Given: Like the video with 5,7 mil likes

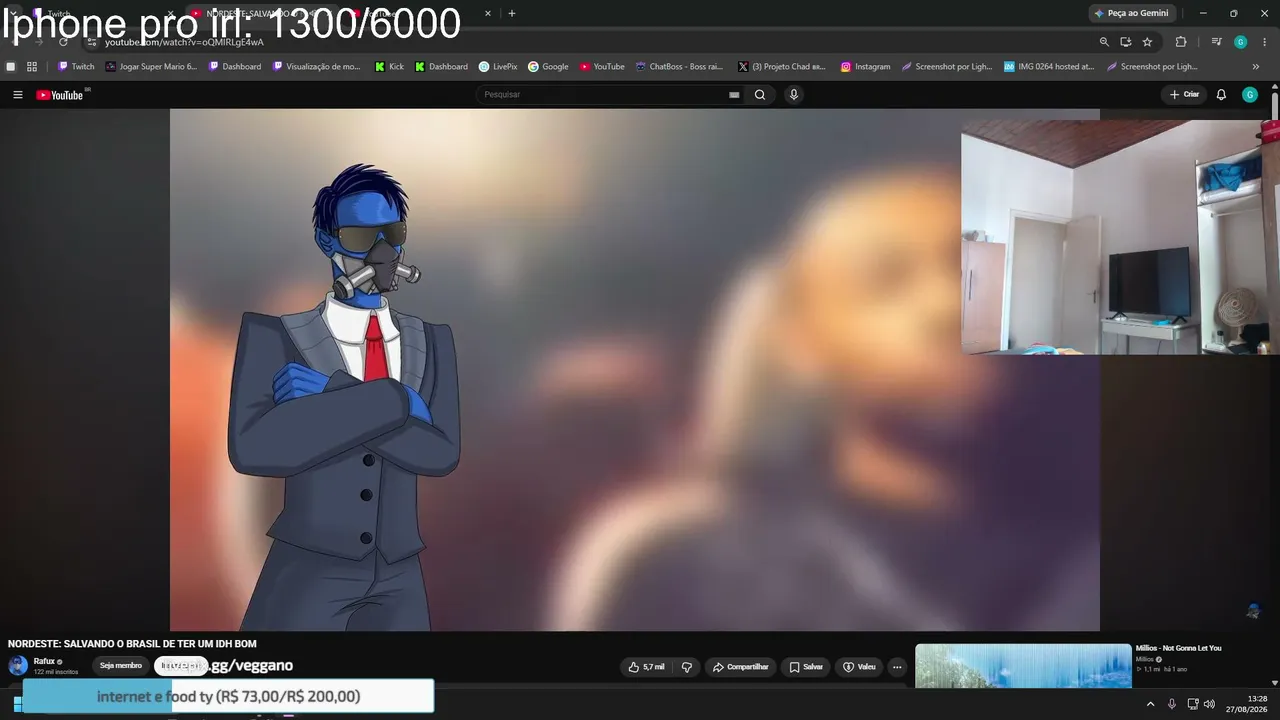Looking at the screenshot, I should coord(646,667).
